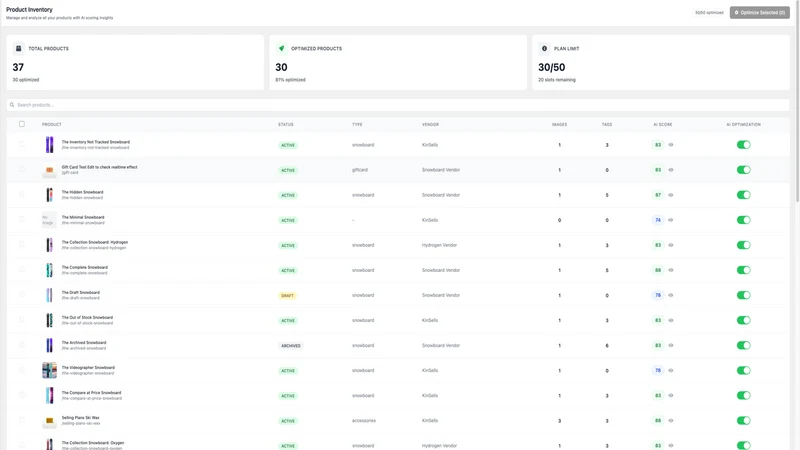Click the 30/50 plan limit value
Image resolution: width=800 pixels, height=450 pixels.
click(552, 67)
